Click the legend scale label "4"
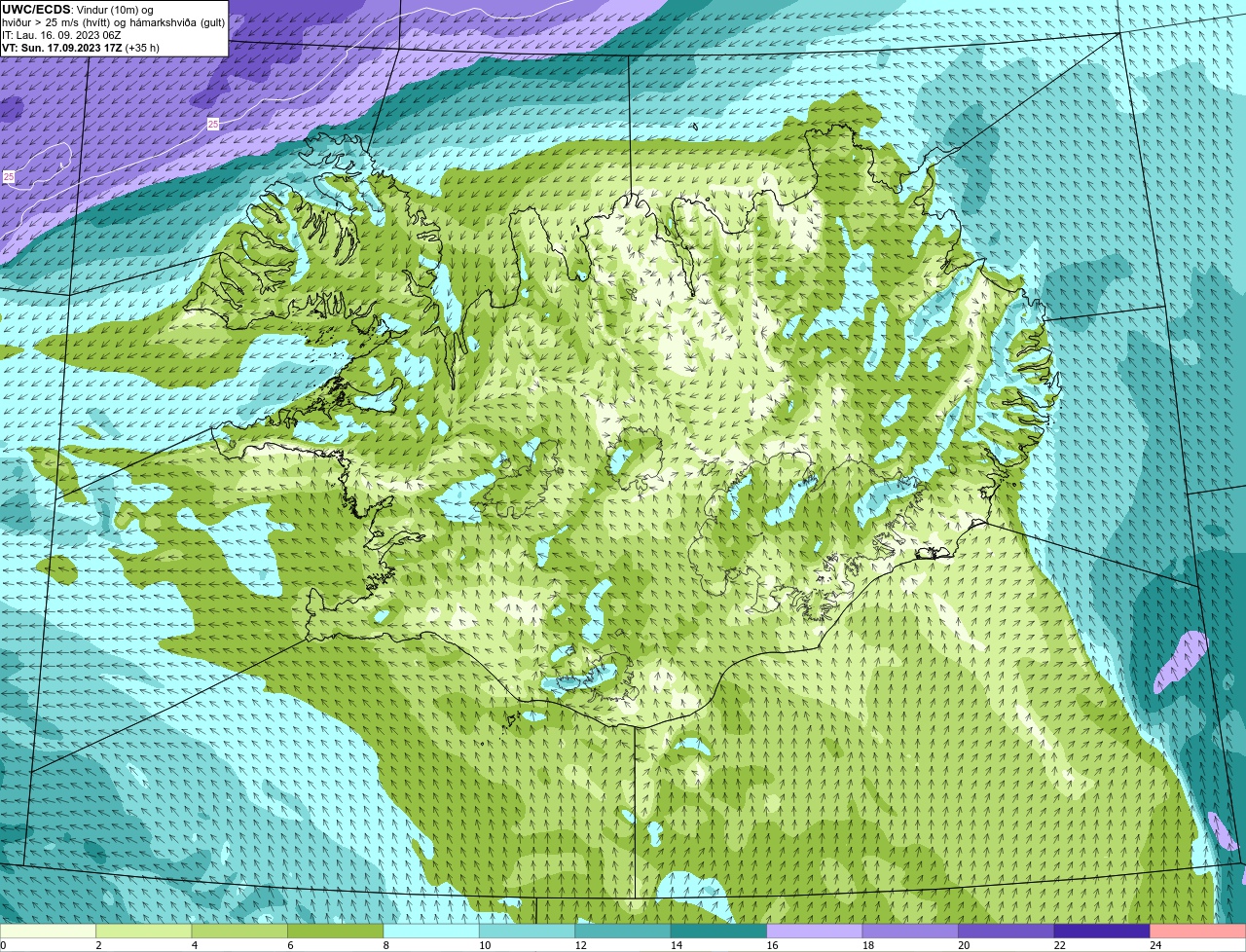This screenshot has width=1246, height=952. click(x=194, y=945)
